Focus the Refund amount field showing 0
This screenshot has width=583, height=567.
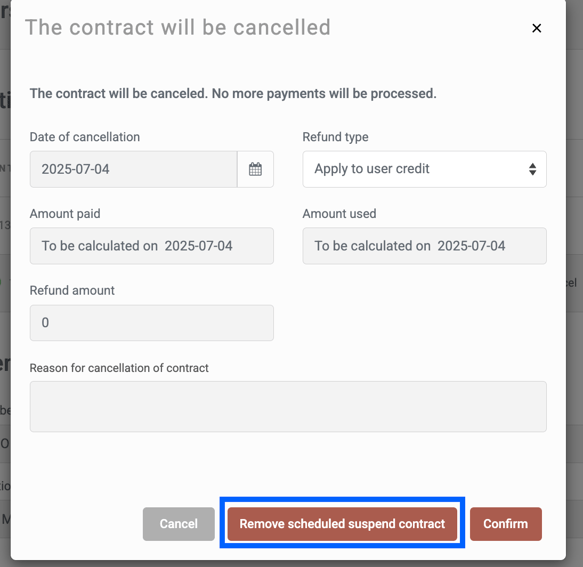point(152,323)
